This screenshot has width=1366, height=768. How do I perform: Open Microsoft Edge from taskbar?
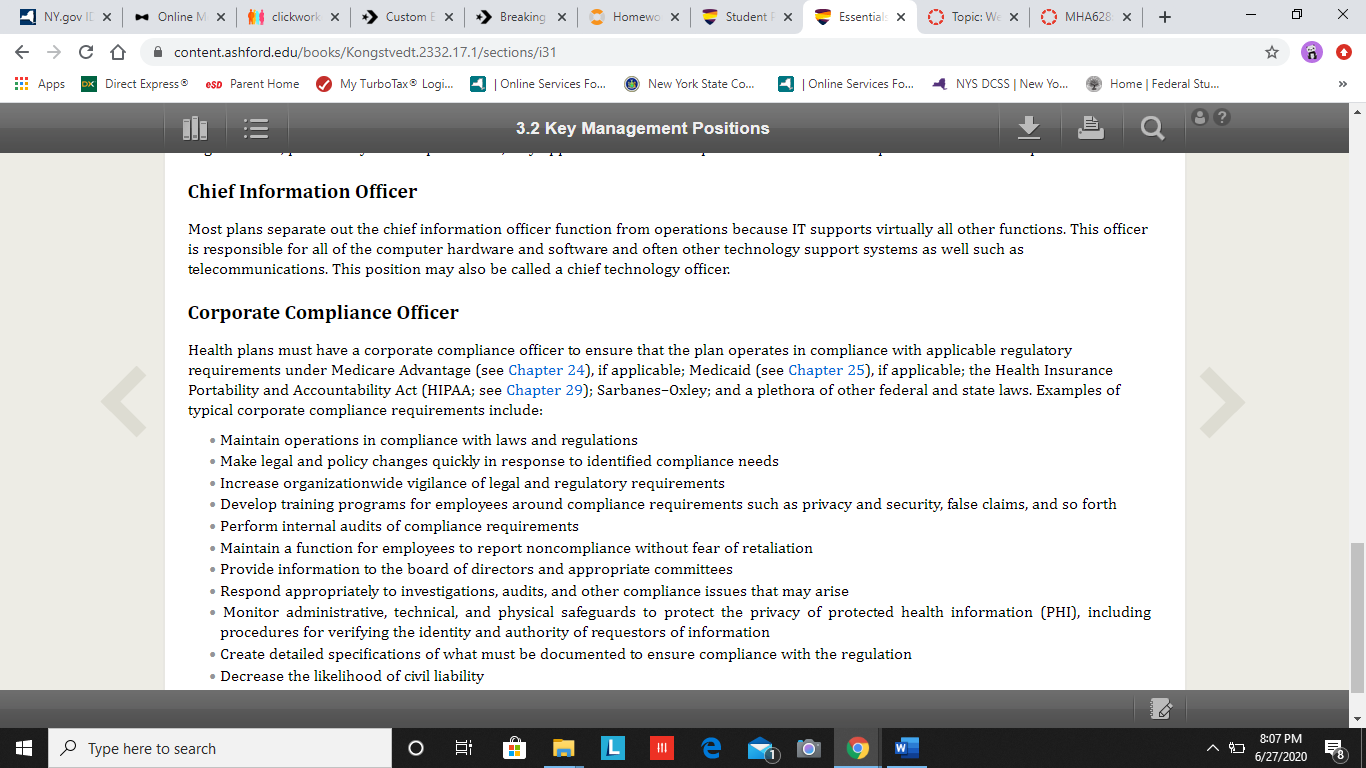point(711,748)
